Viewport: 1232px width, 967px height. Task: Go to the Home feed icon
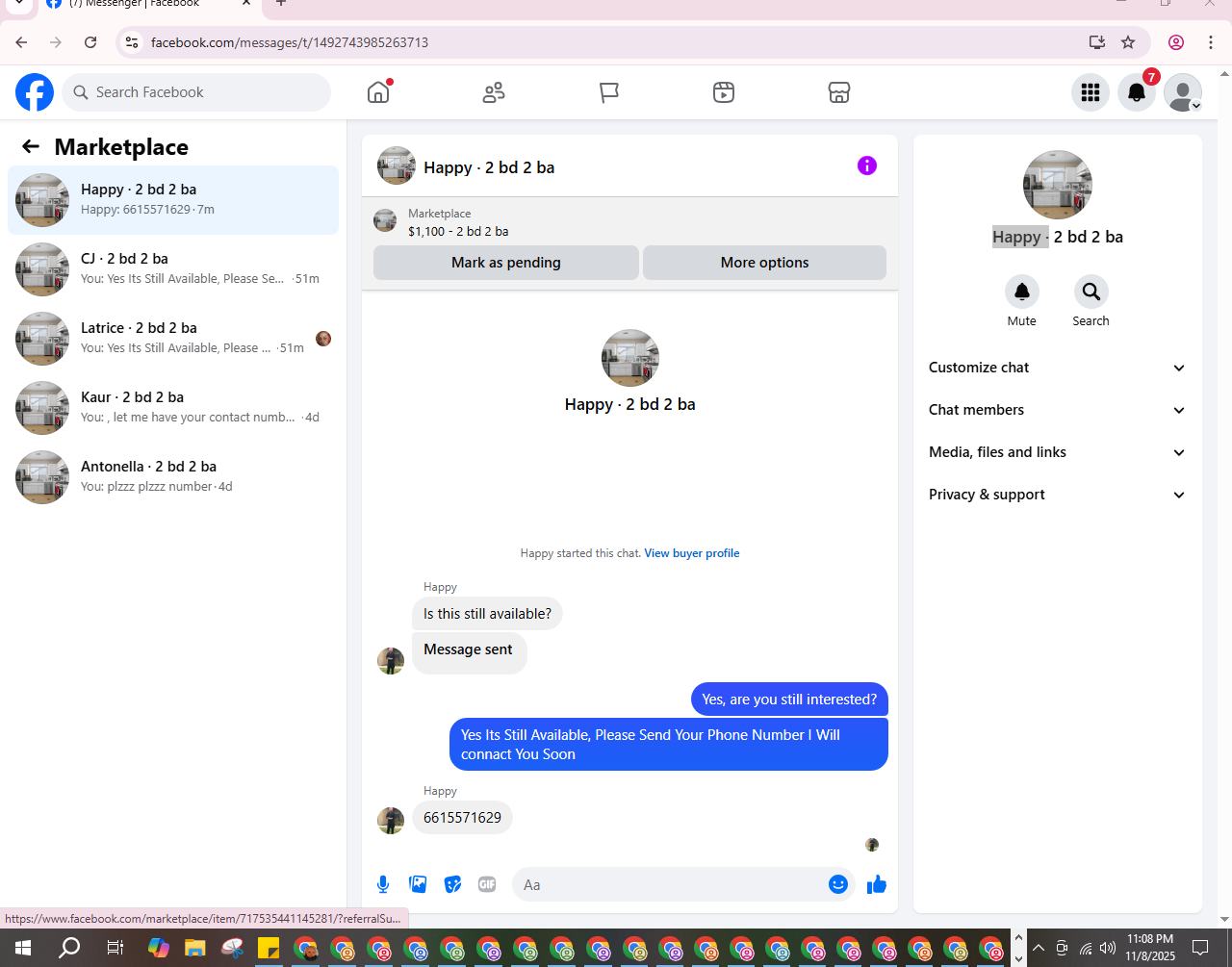[x=378, y=92]
